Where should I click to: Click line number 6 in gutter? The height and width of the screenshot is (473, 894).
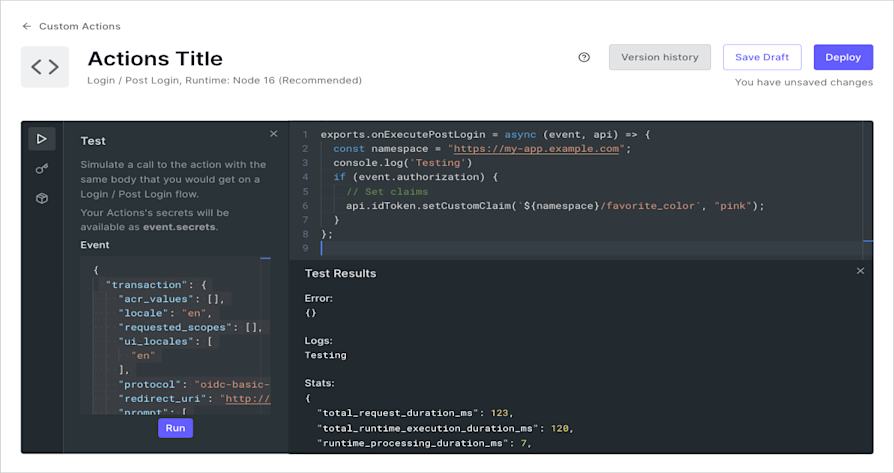click(306, 206)
